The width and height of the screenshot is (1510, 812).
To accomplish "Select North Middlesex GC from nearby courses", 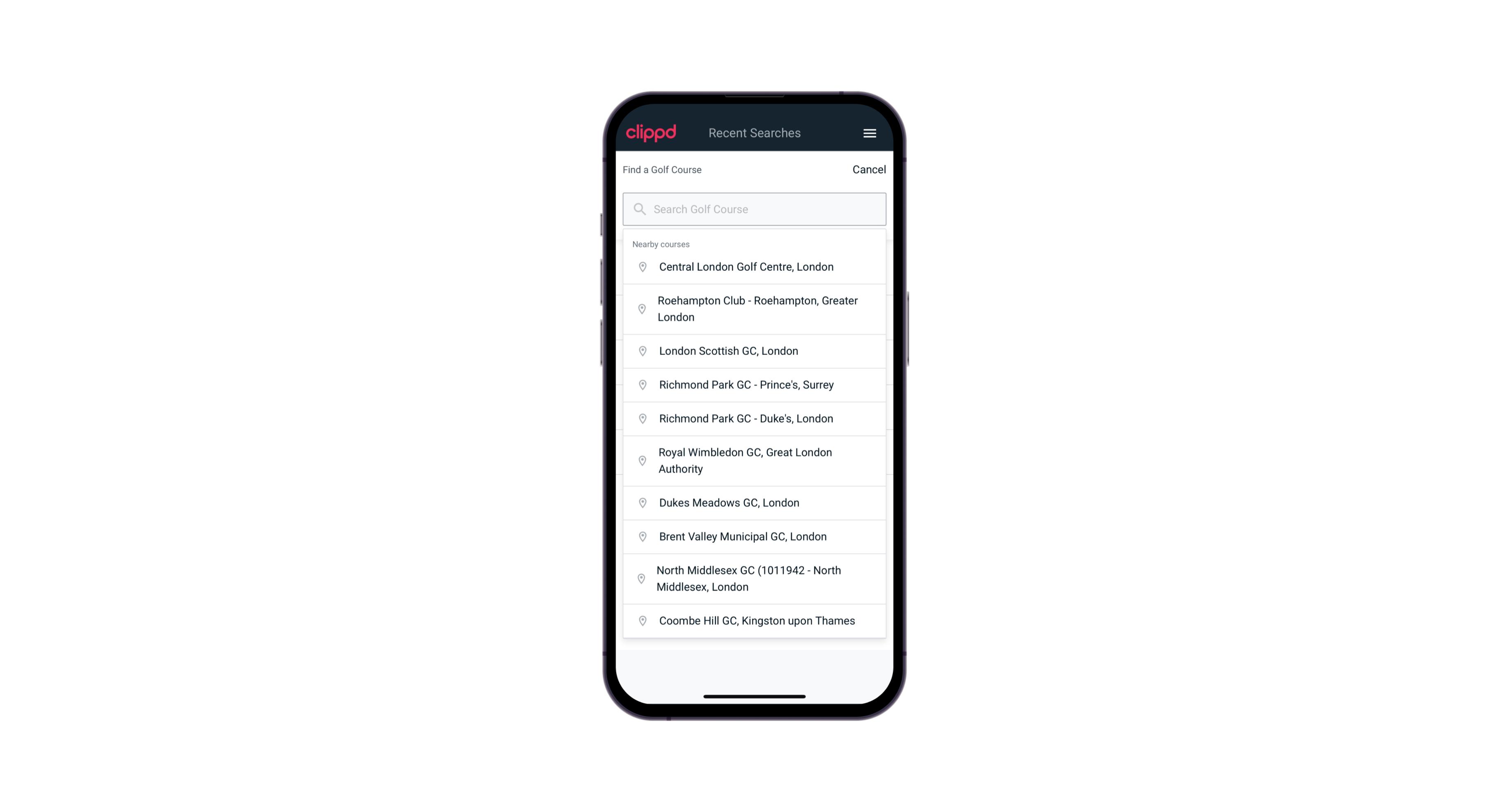I will (754, 578).
